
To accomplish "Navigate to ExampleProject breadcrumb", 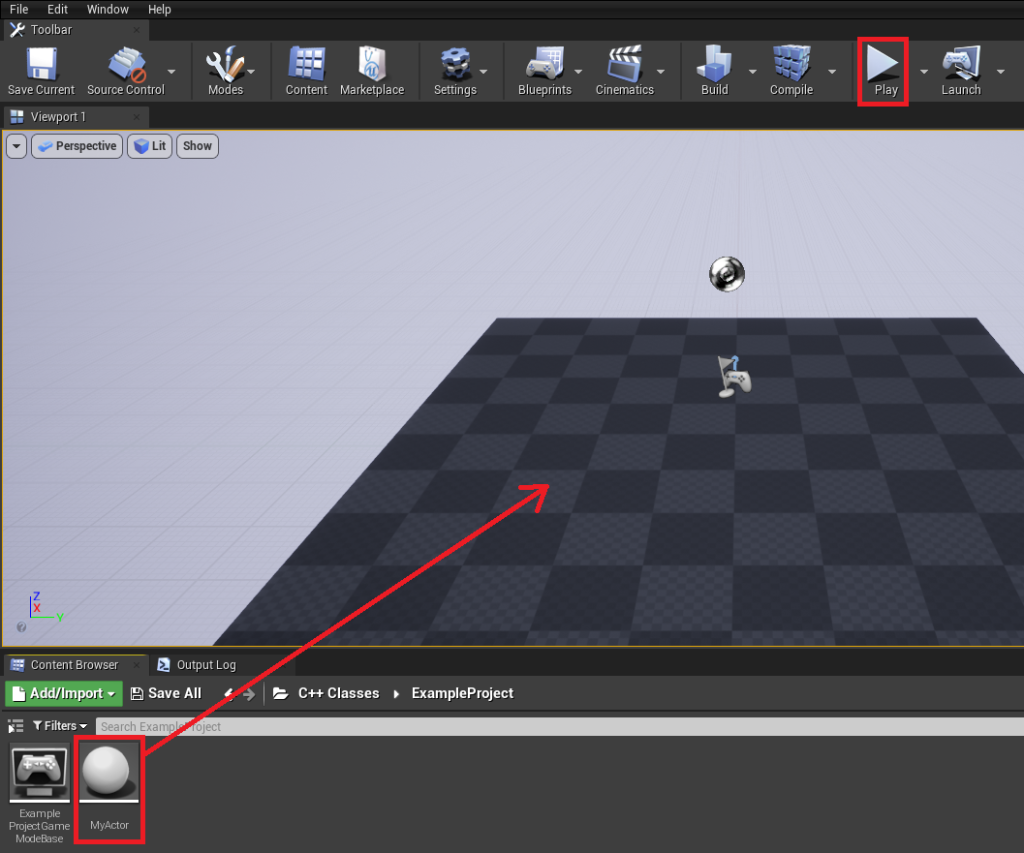I will pos(462,694).
